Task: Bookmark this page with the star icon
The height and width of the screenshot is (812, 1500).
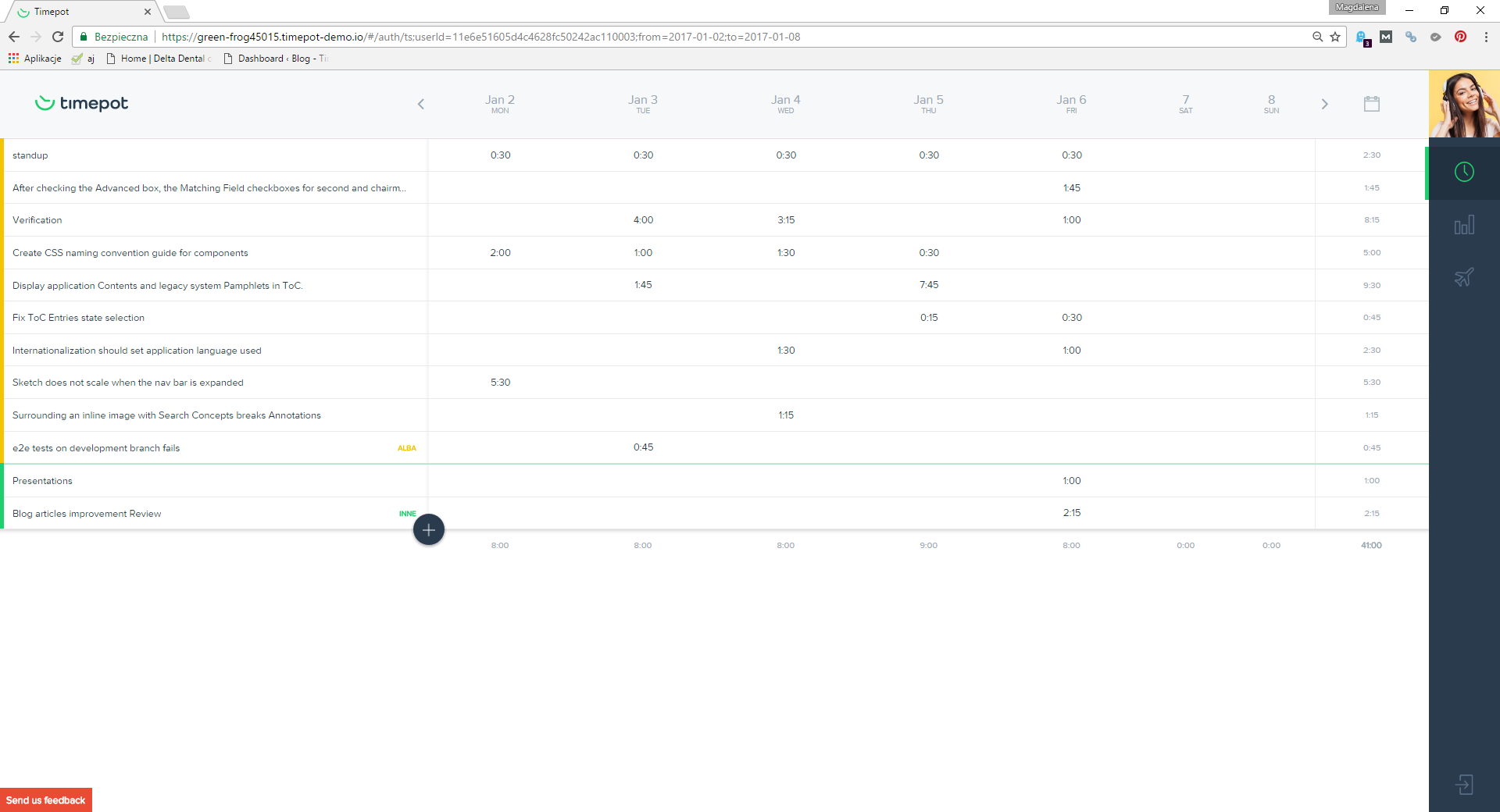Action: click(x=1335, y=37)
